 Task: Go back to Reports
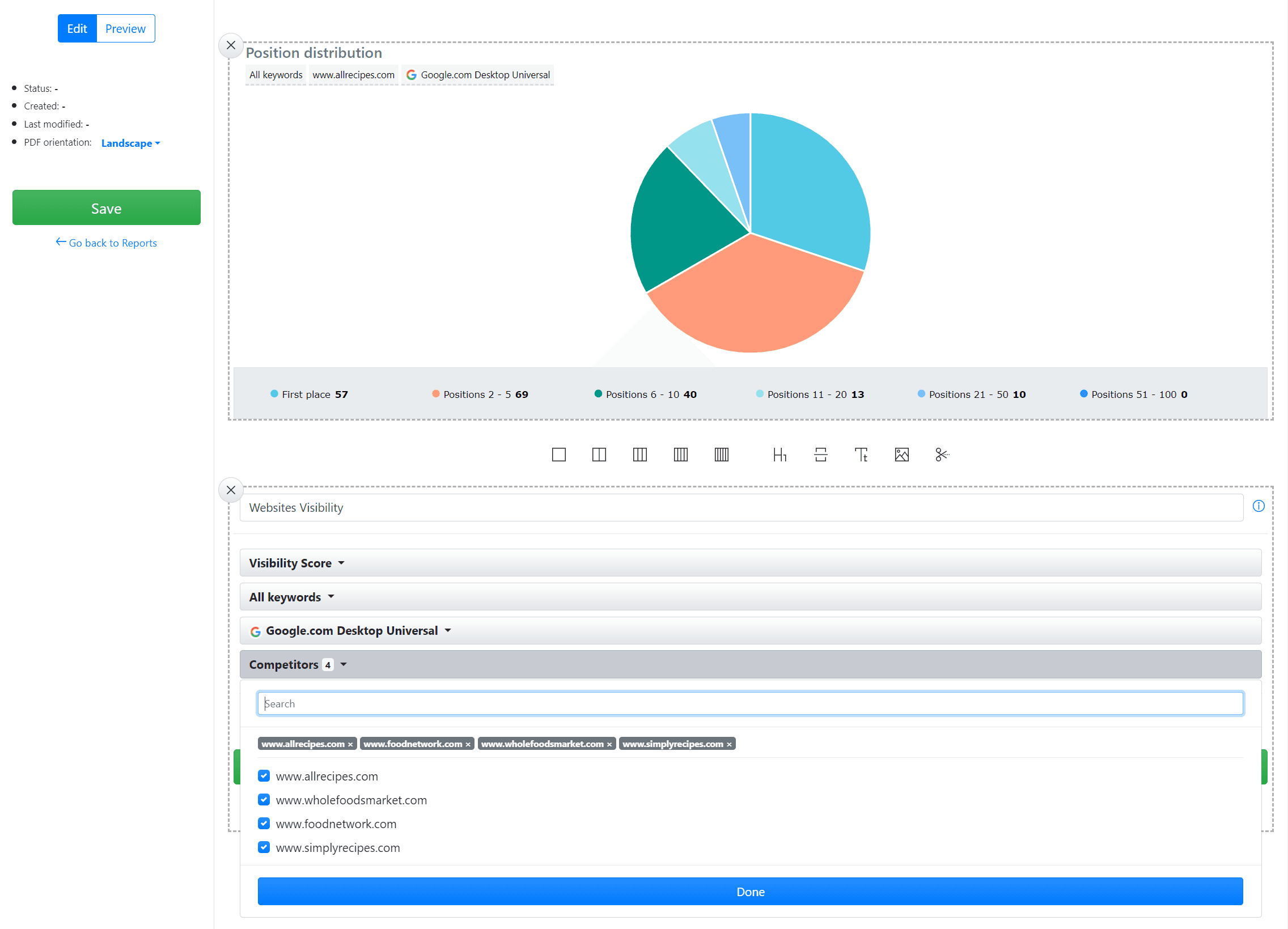pyautogui.click(x=106, y=243)
